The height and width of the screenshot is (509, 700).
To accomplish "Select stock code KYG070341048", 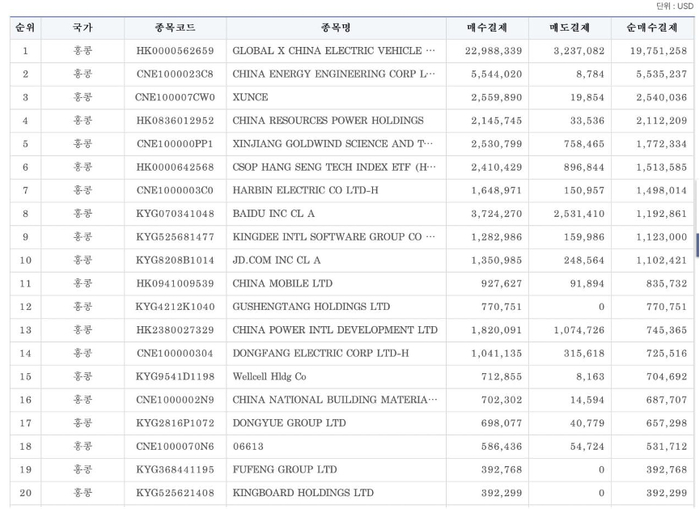I will (x=175, y=213).
